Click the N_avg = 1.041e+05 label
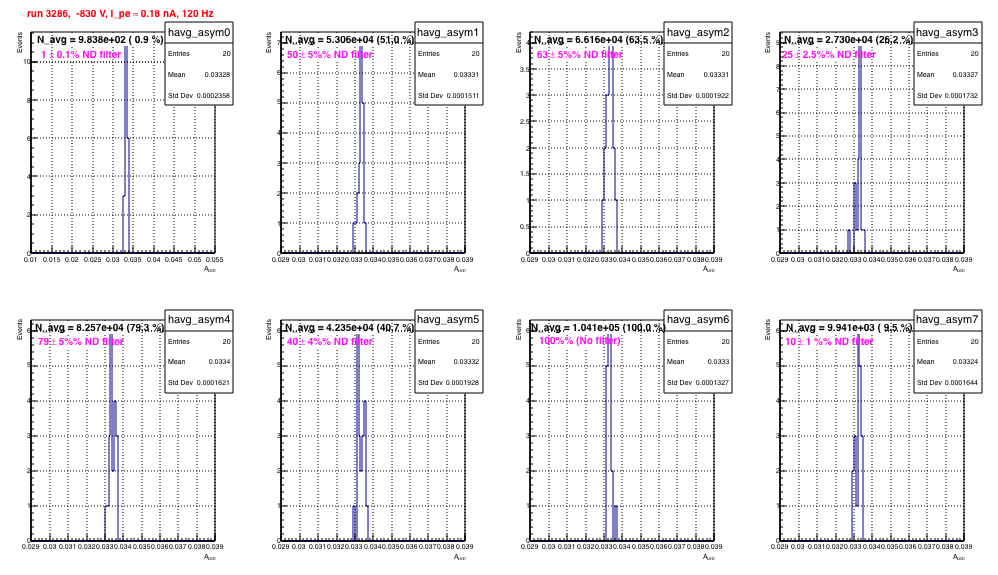The height and width of the screenshot is (575, 998). (x=598, y=328)
